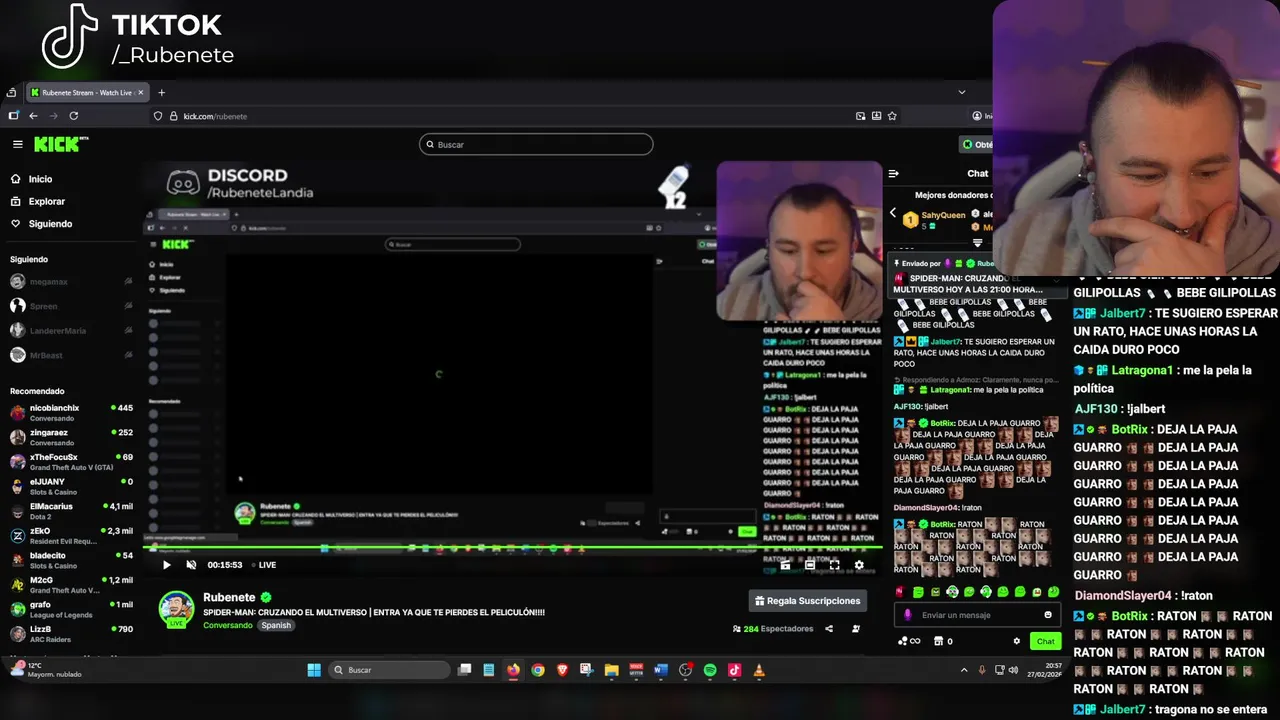This screenshot has width=1280, height=720.
Task: Open recommended channel LizzB
Action: pyautogui.click(x=70, y=633)
